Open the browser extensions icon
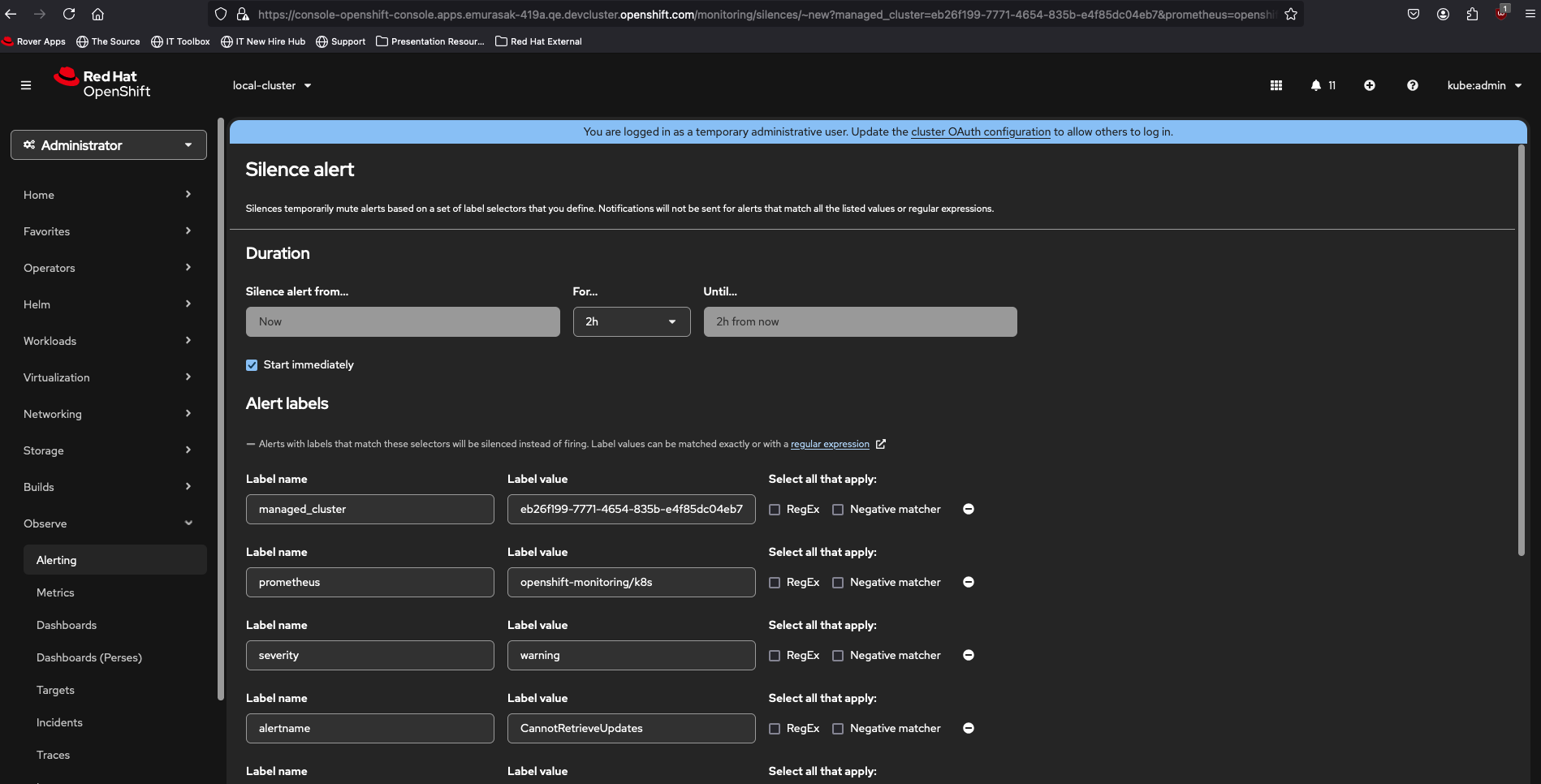Screen dimensions: 1541x784 pyautogui.click(x=1472, y=14)
